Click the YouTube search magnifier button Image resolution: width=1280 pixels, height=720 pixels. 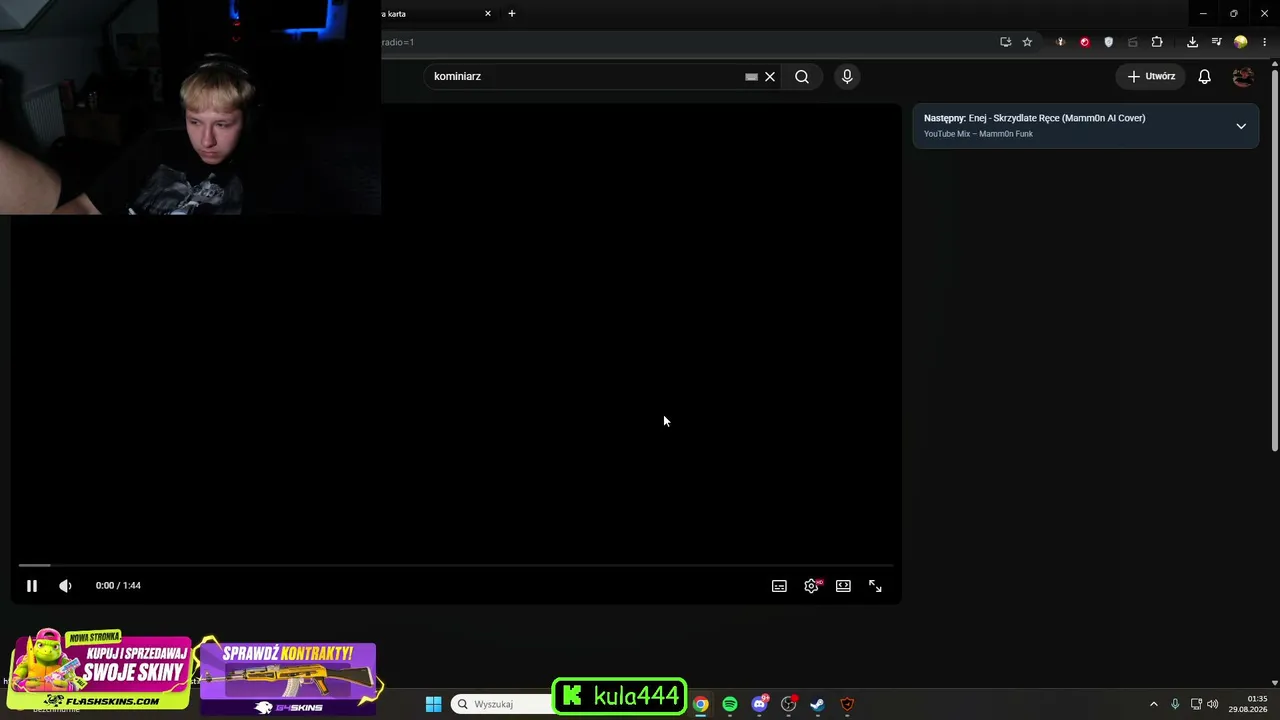tap(802, 77)
